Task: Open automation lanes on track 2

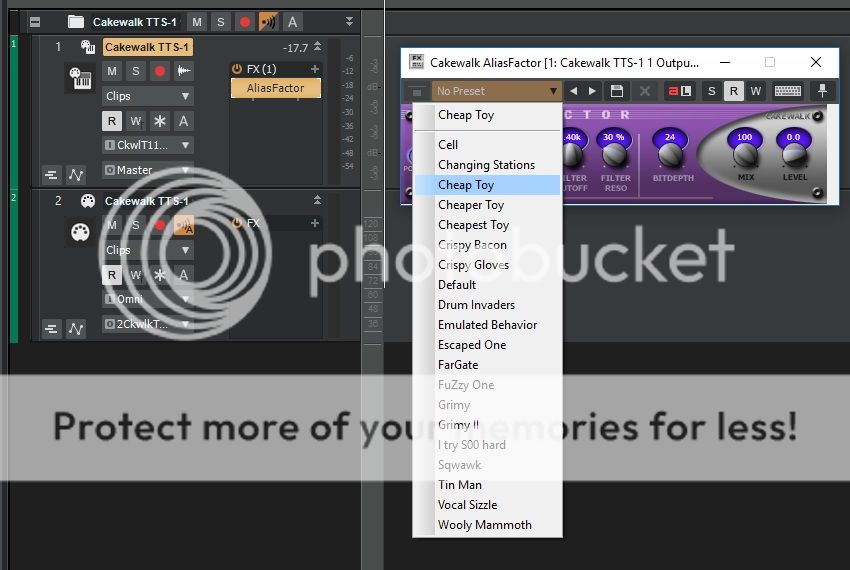Action: point(77,329)
